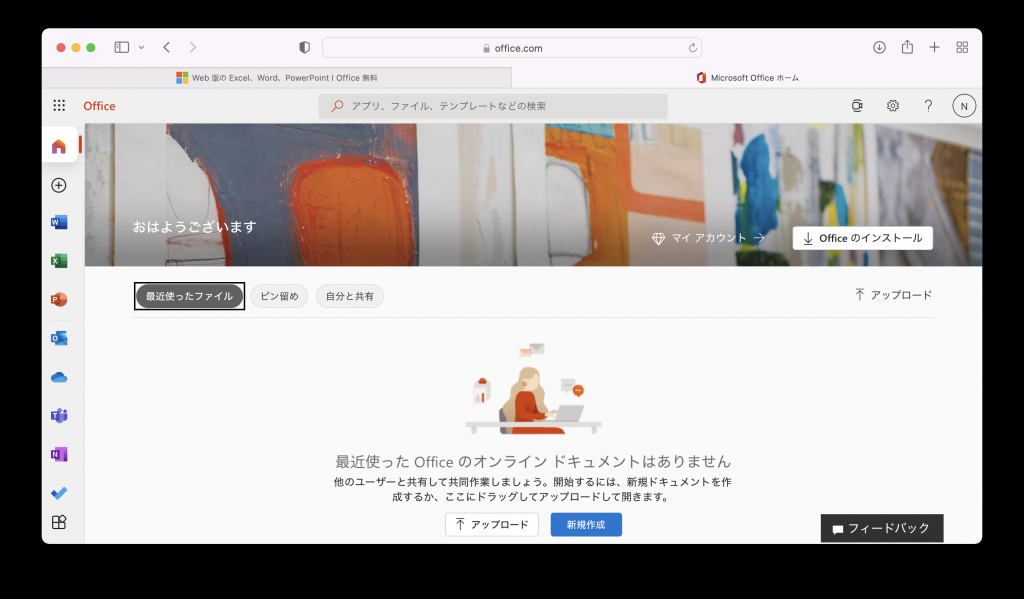Open OneDrive from the app sidebar
Viewport: 1024px width, 599px height.
59,377
